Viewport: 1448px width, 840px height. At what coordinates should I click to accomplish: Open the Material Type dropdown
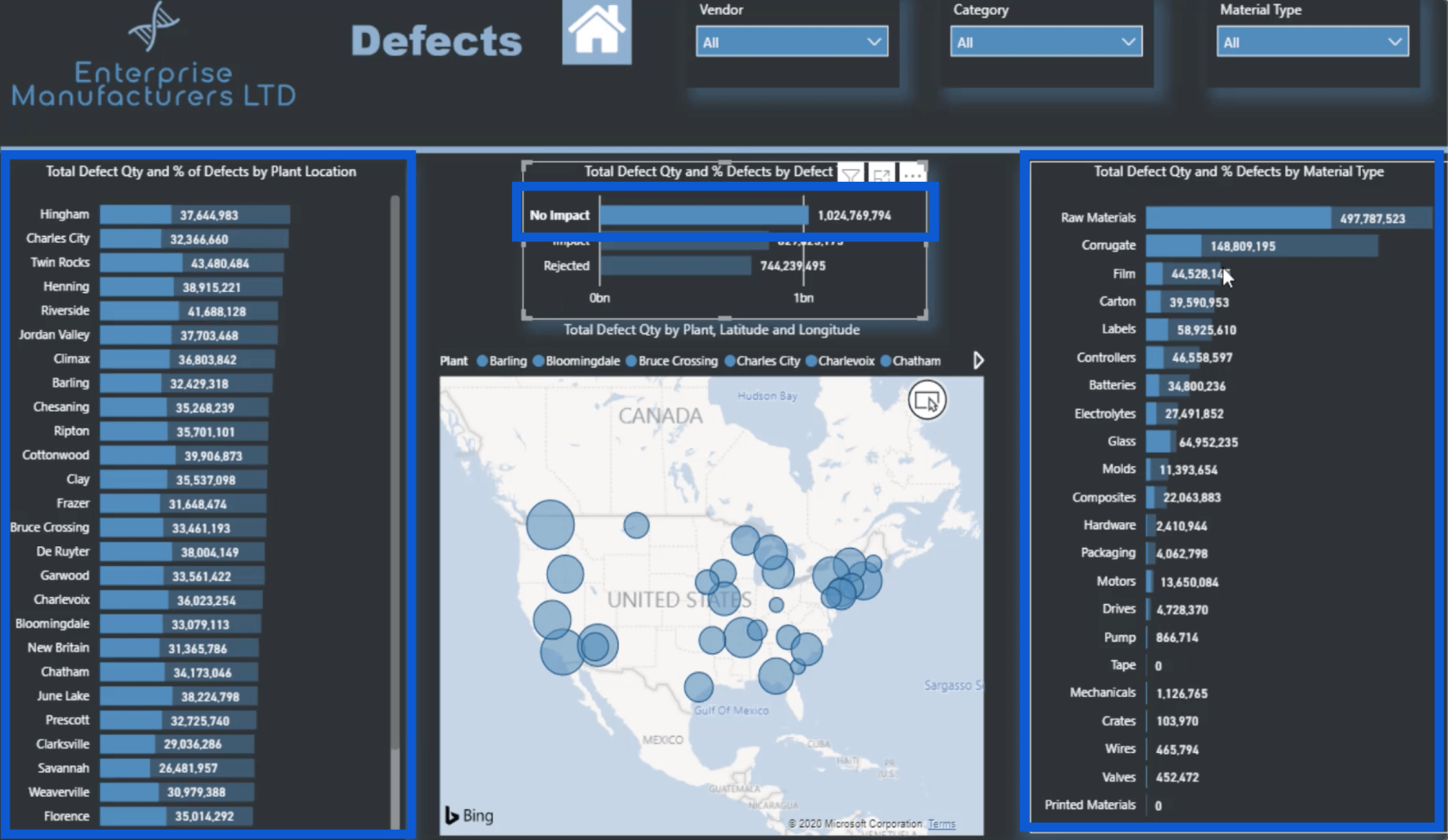pyautogui.click(x=1313, y=41)
